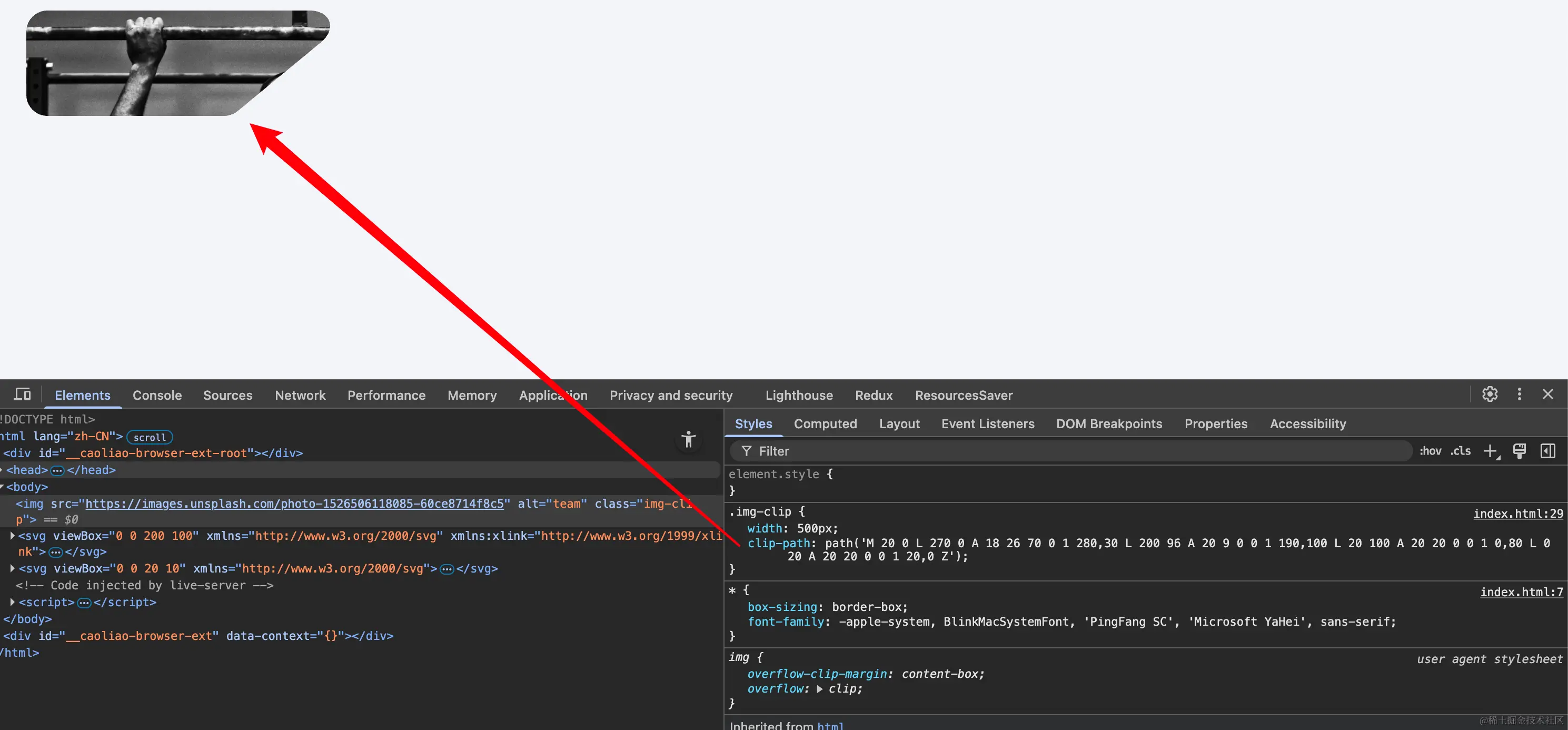
Task: Toggle the .cls element classes panel
Action: click(1460, 451)
